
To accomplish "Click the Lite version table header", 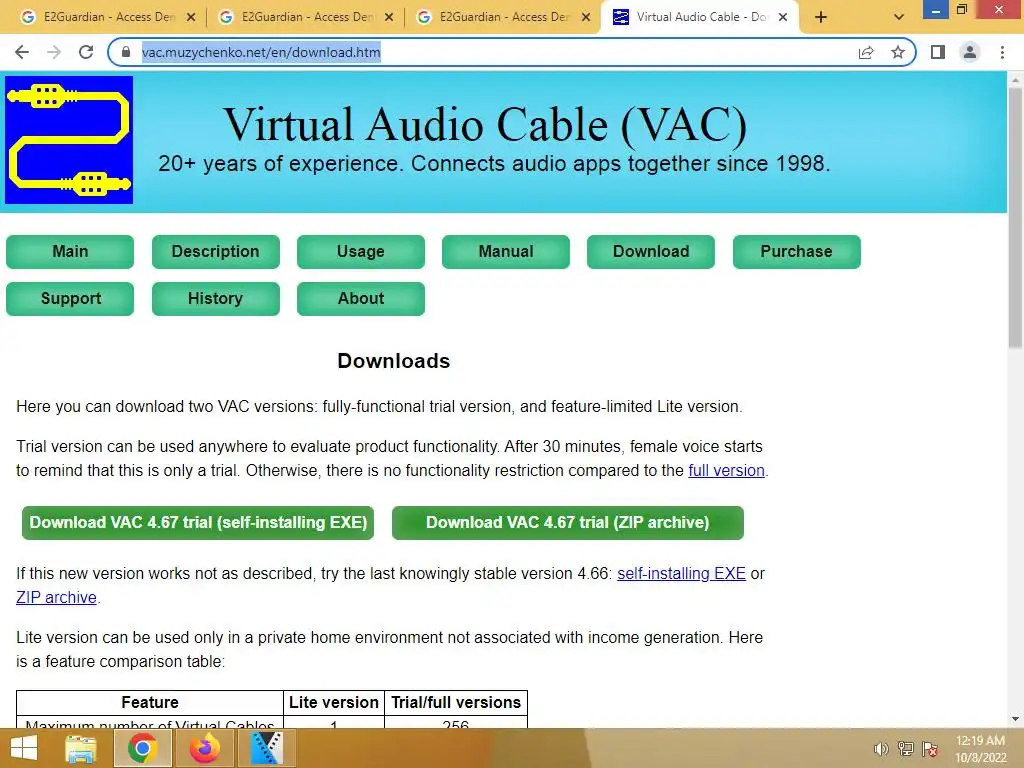I will click(x=334, y=703).
